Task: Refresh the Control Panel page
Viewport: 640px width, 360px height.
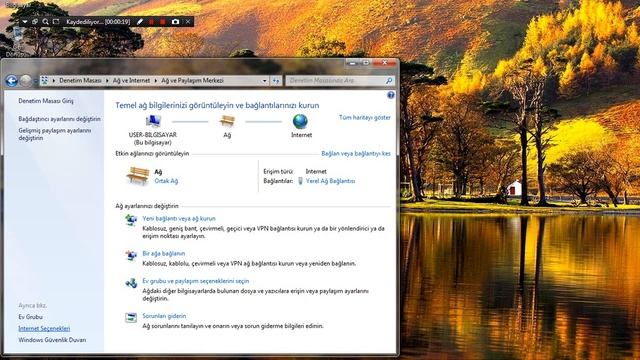Action: tap(276, 81)
